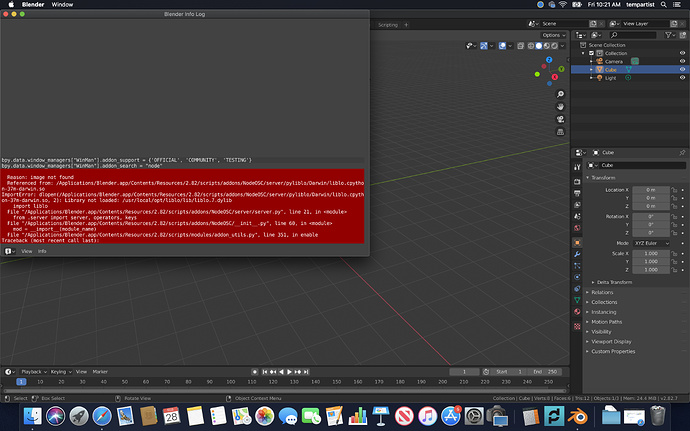690x431 pixels.
Task: Switch to the Scripting workspace tab
Action: click(x=388, y=25)
